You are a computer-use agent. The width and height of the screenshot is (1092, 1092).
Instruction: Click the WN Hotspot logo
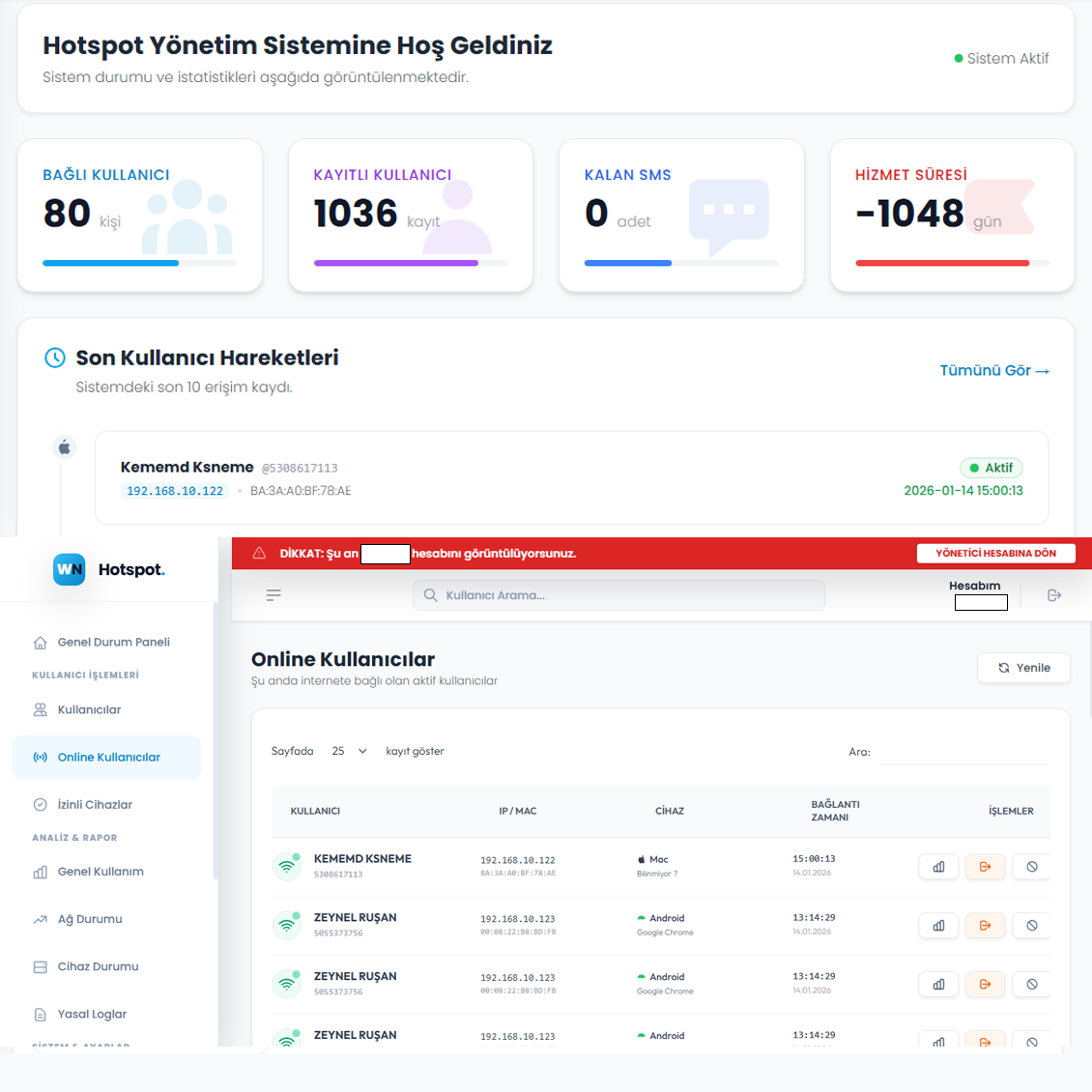click(x=108, y=569)
